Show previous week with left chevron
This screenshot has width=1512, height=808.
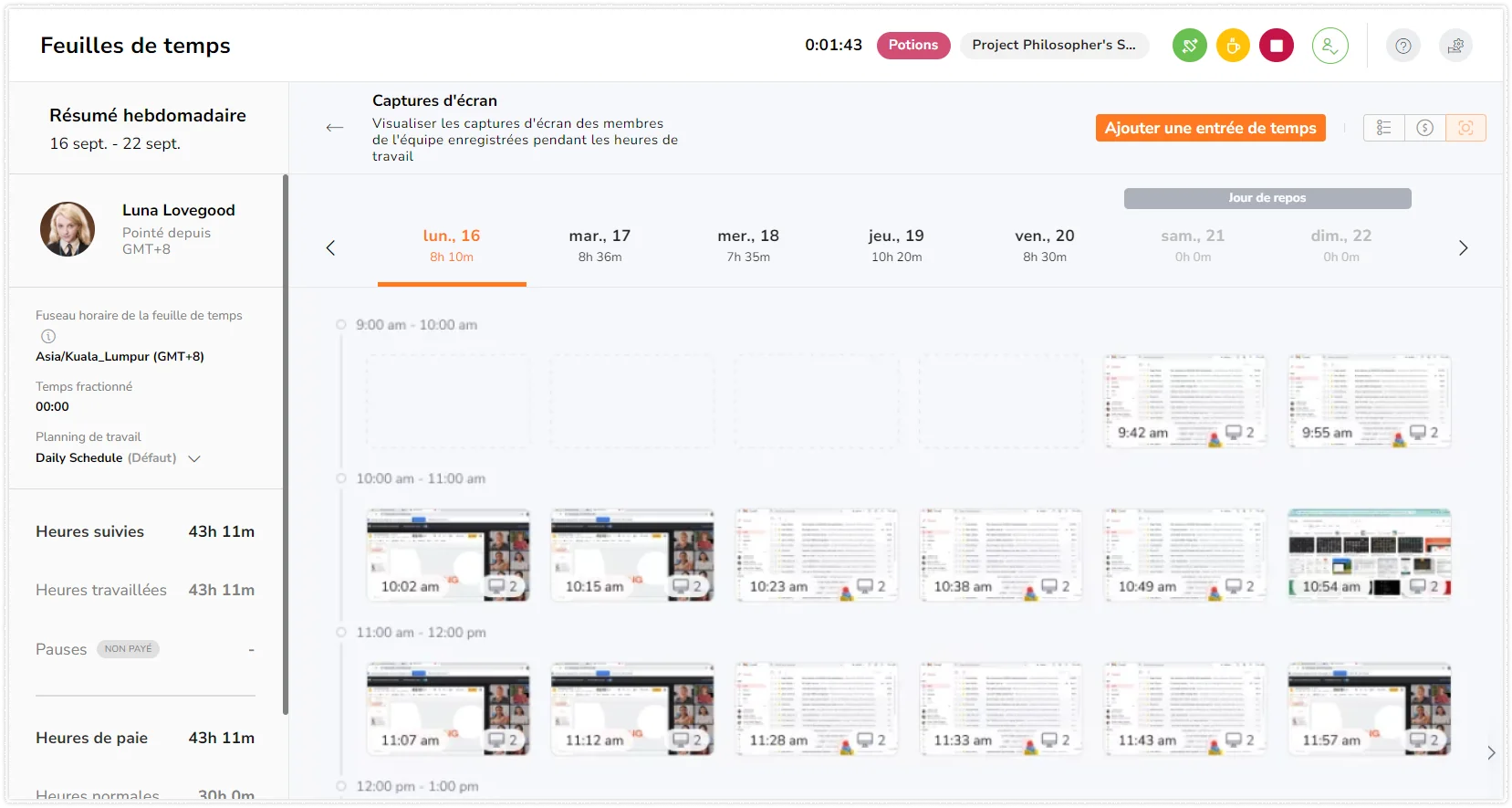(331, 247)
